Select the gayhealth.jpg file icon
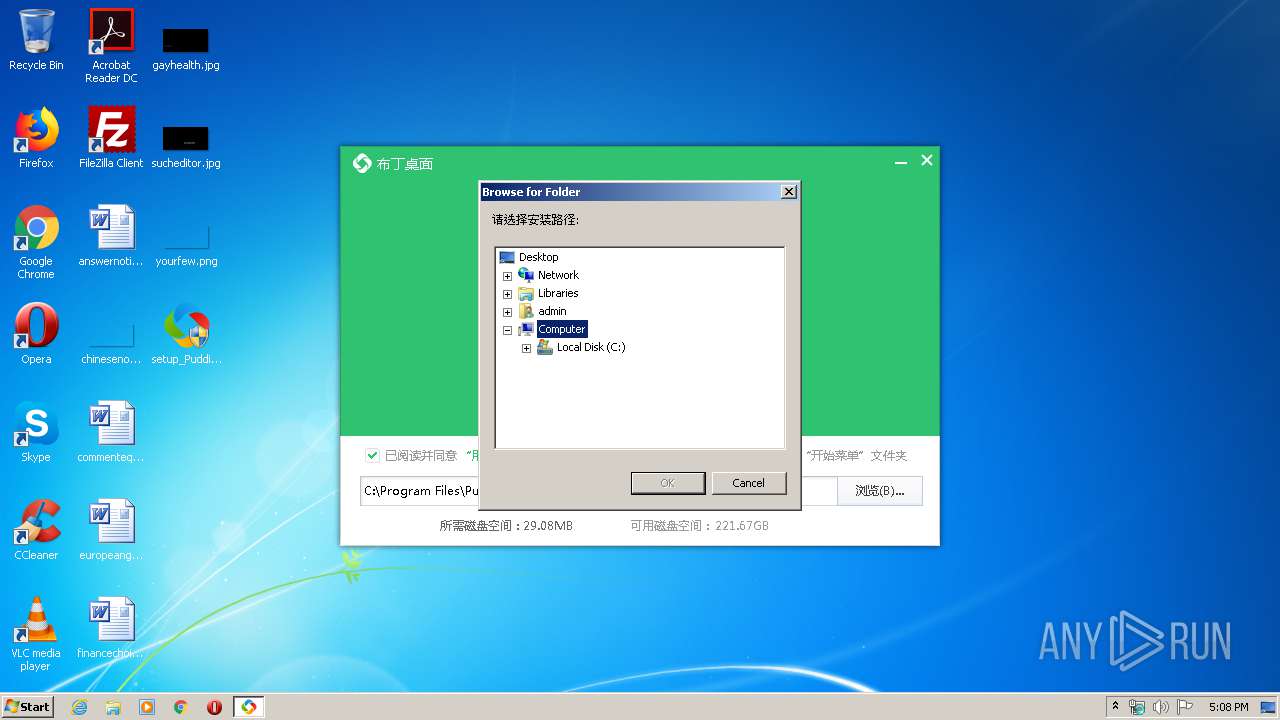 [x=186, y=48]
